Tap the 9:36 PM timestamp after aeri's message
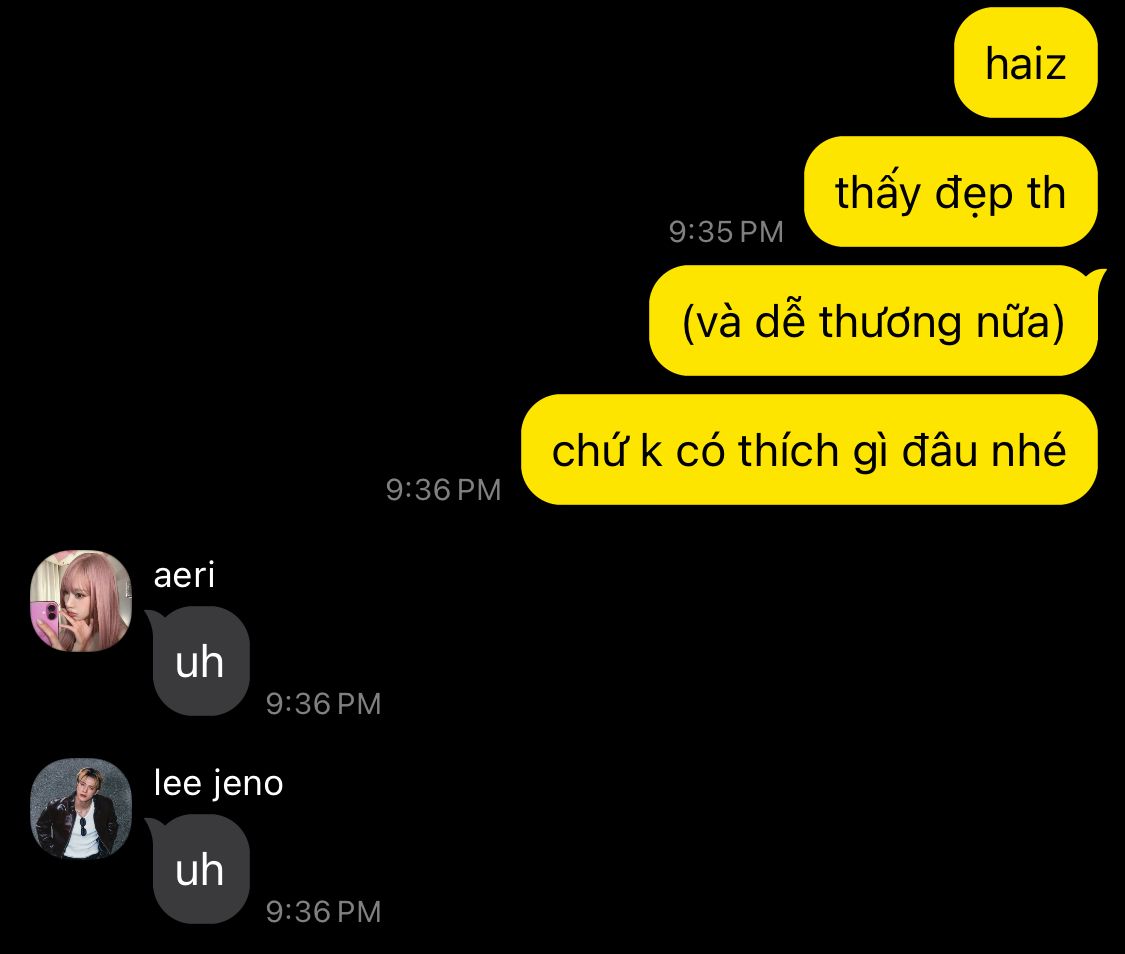Viewport: 1125px width, 954px height. click(x=323, y=704)
